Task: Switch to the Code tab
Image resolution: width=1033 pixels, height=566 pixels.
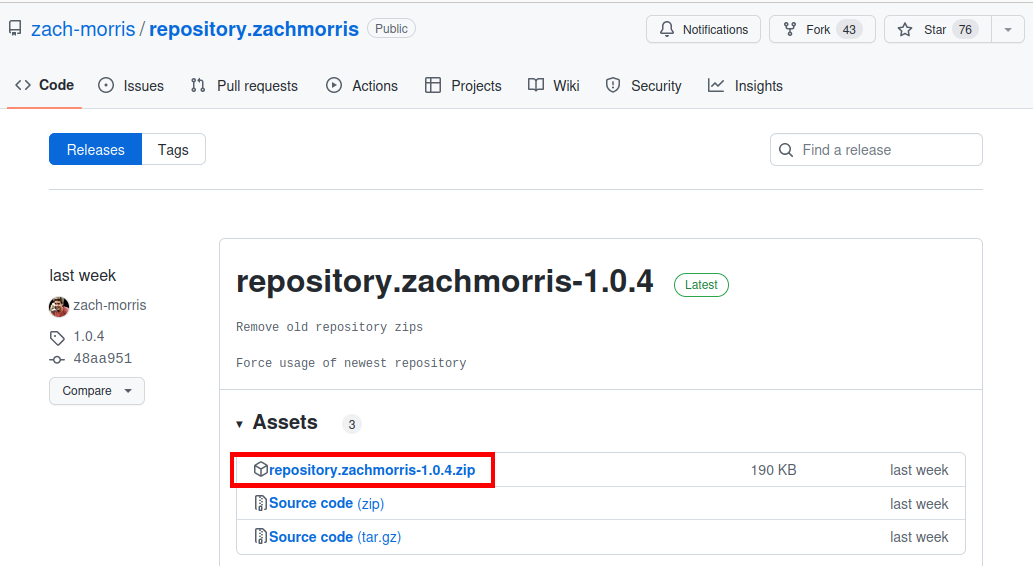Action: [45, 85]
